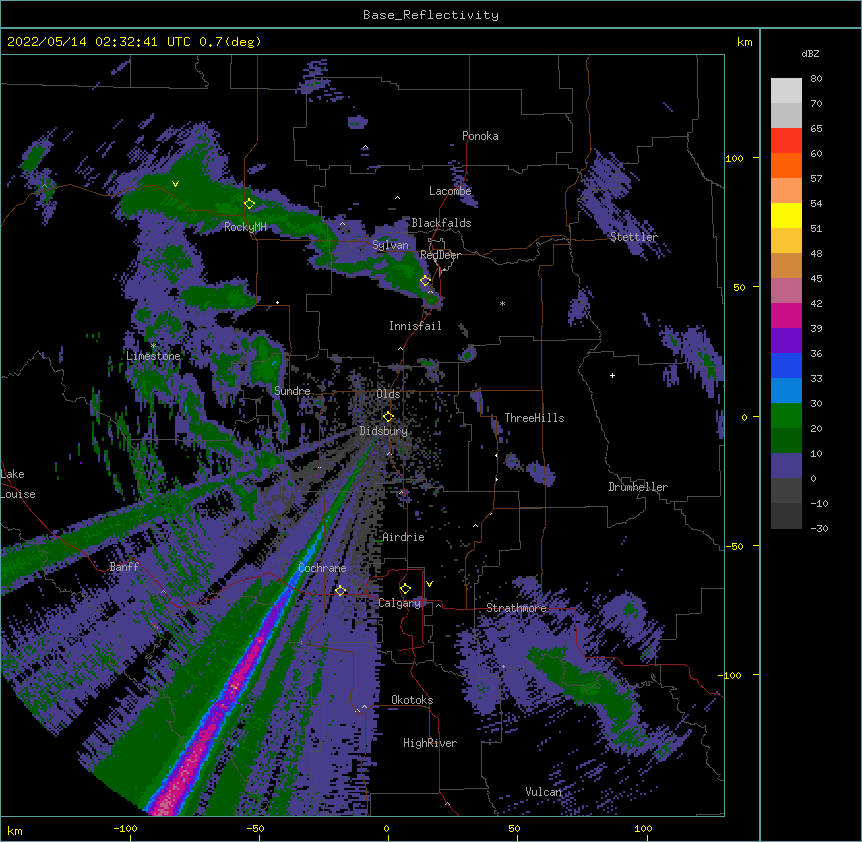Click the Lacombe city label
The width and height of the screenshot is (862, 842).
tap(450, 191)
